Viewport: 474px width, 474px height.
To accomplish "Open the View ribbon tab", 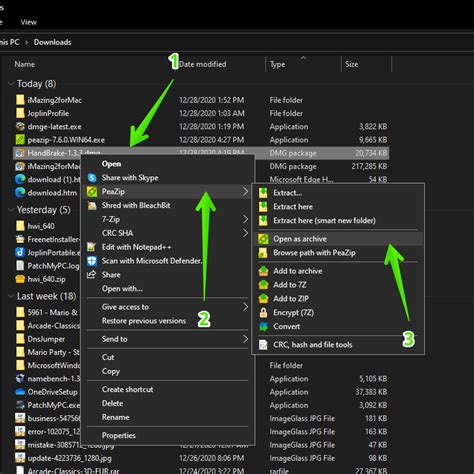I will coord(29,22).
